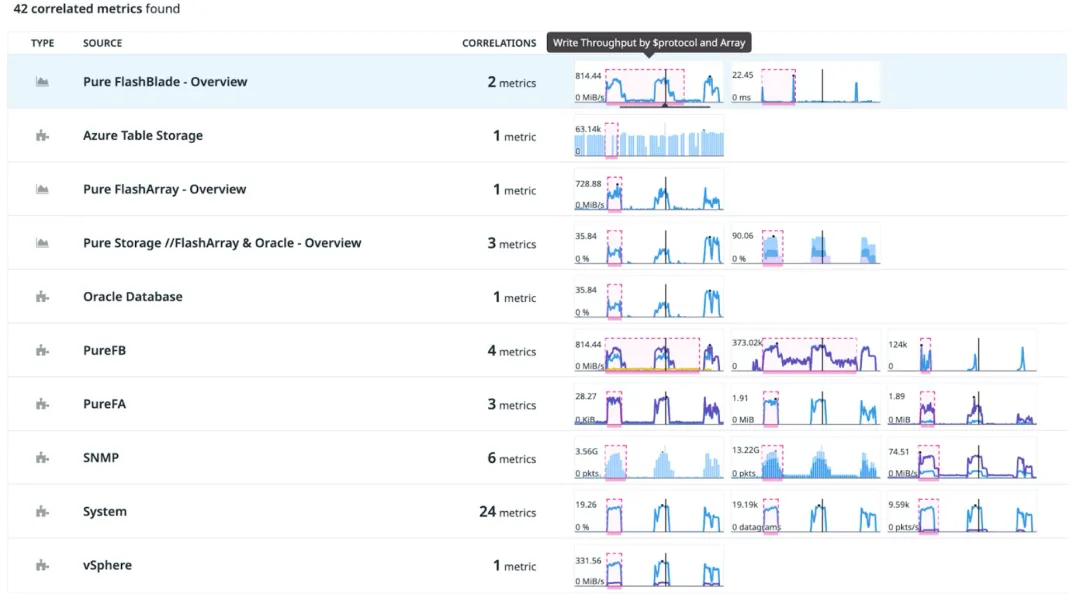Image resolution: width=1080 pixels, height=605 pixels.
Task: Sort by the CORRELATIONS column header
Action: point(499,43)
